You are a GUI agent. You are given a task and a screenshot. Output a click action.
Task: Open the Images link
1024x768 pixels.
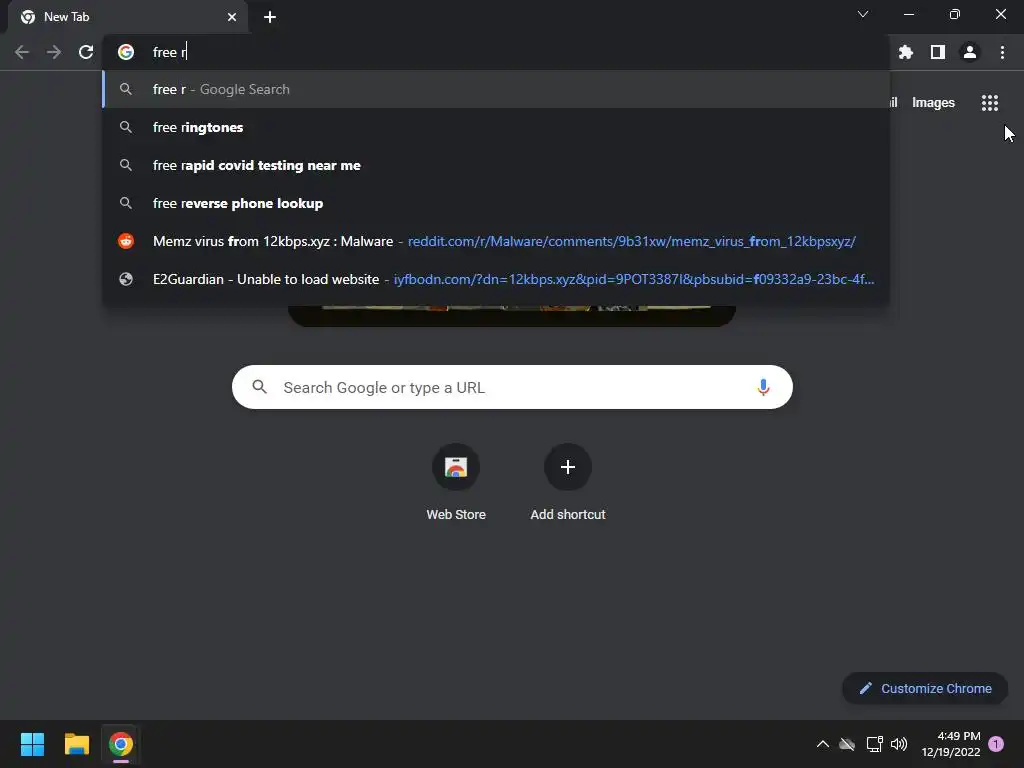click(x=933, y=103)
